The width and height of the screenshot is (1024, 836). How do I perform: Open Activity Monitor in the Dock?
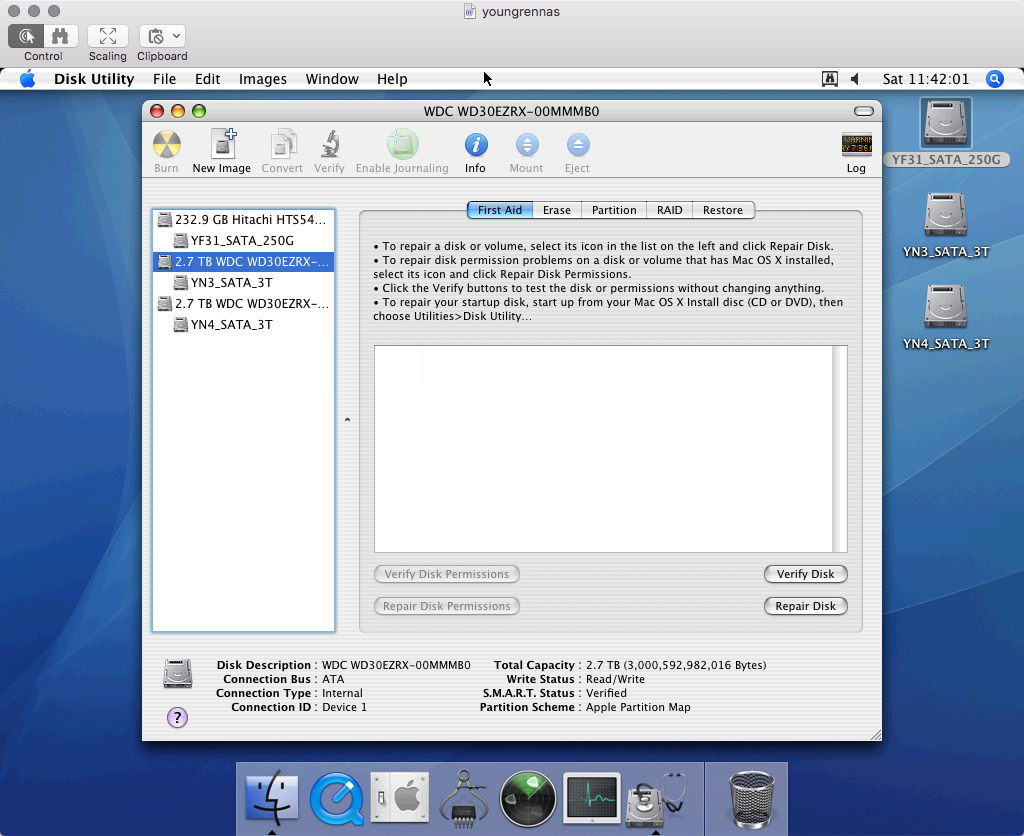(x=592, y=797)
